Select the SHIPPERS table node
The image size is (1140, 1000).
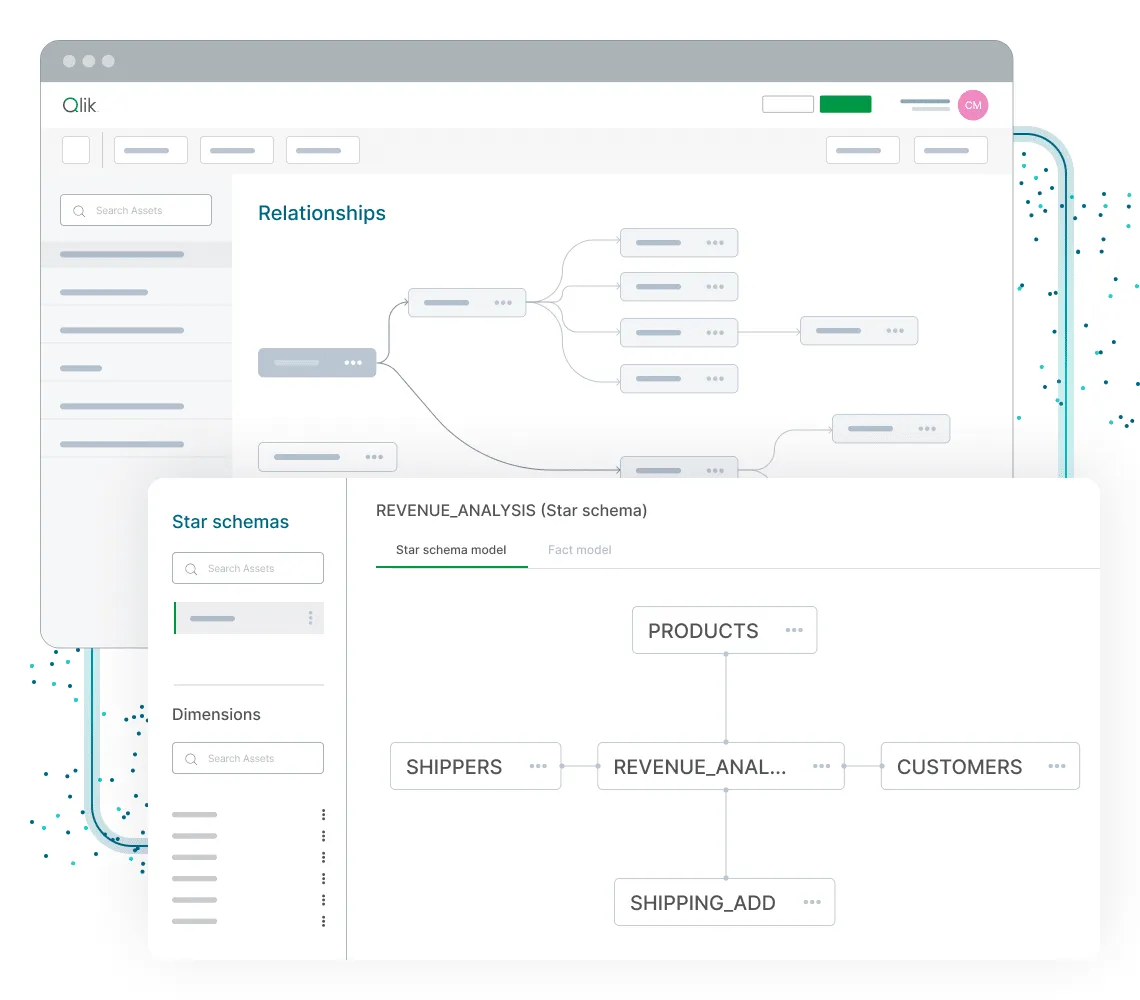pos(475,766)
